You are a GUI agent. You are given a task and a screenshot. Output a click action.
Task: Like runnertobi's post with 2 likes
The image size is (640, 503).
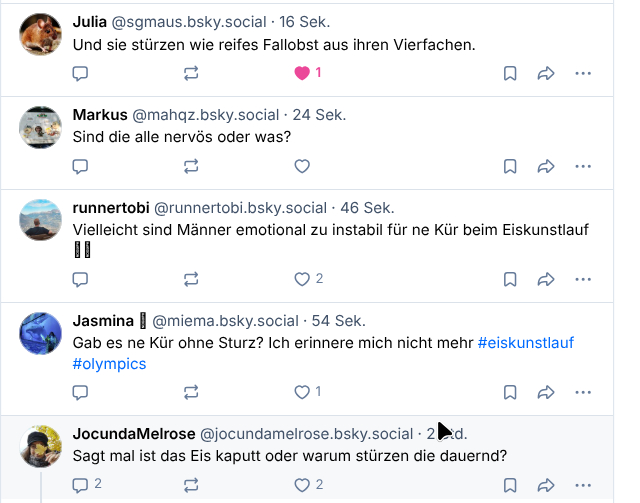[302, 279]
